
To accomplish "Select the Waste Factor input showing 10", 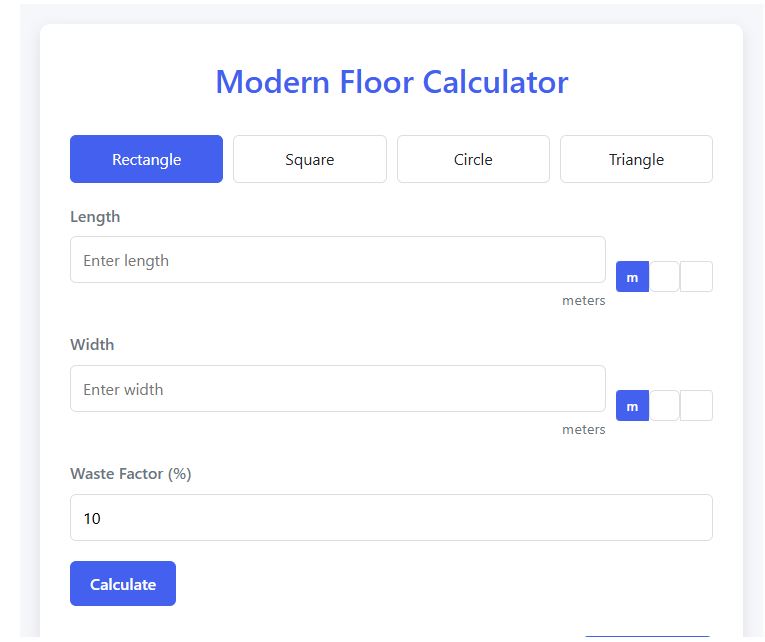I will coord(391,518).
